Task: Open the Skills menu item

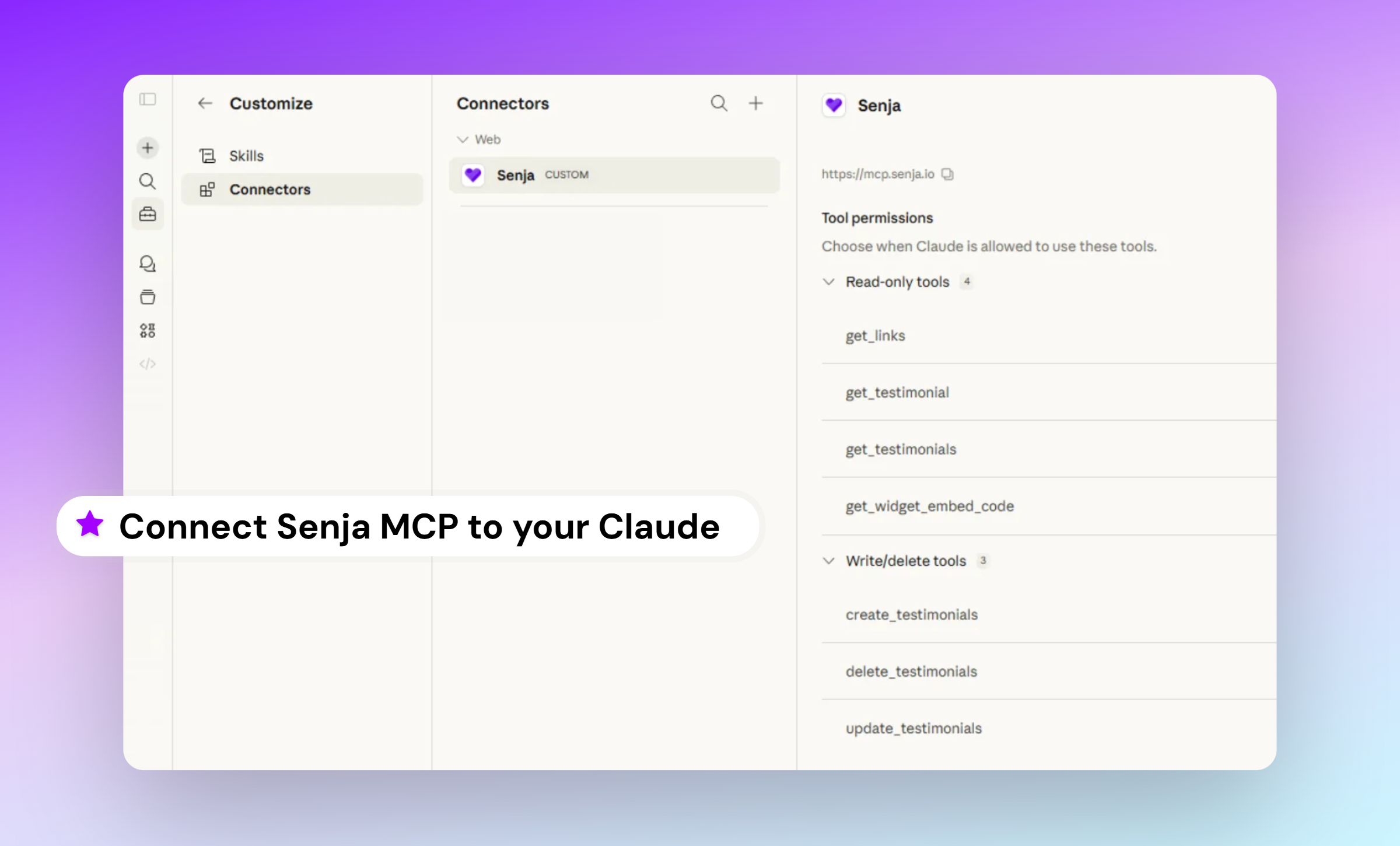Action: point(246,156)
